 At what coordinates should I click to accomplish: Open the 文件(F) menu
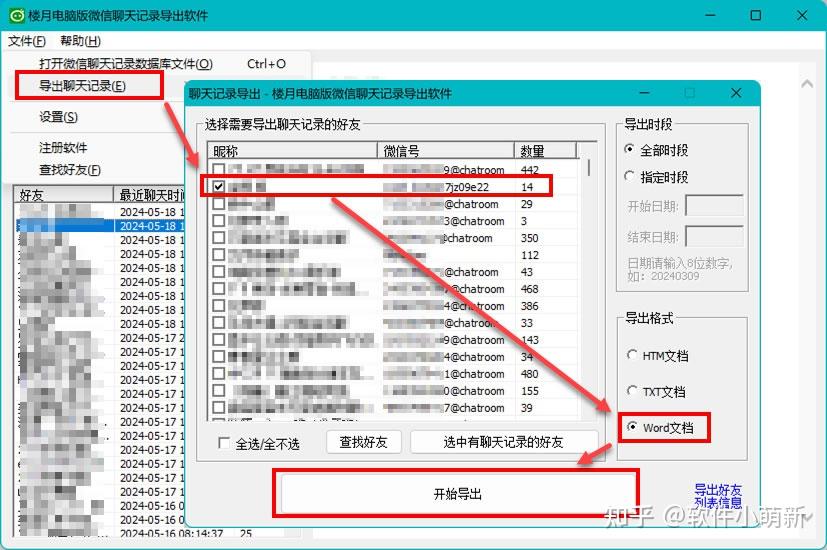point(27,41)
